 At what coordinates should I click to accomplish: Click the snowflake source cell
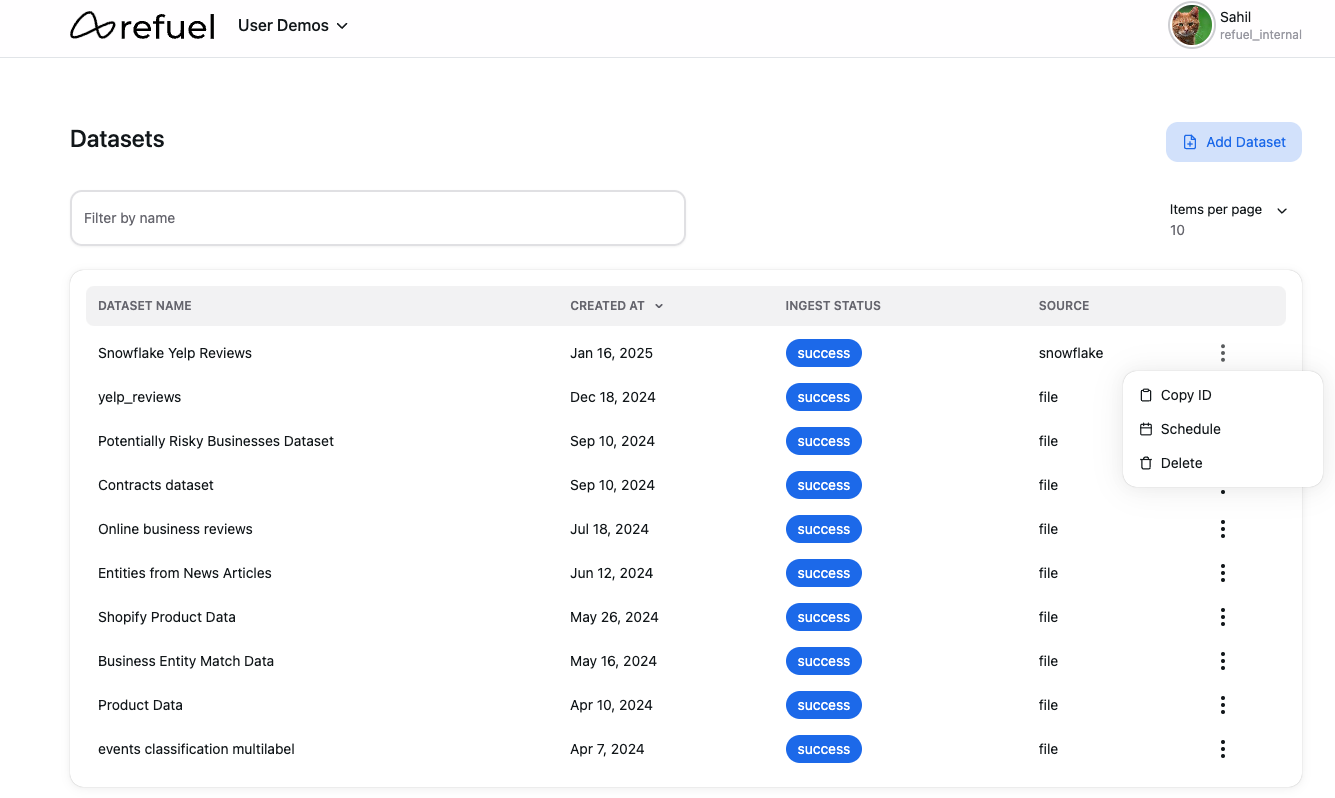tap(1071, 353)
